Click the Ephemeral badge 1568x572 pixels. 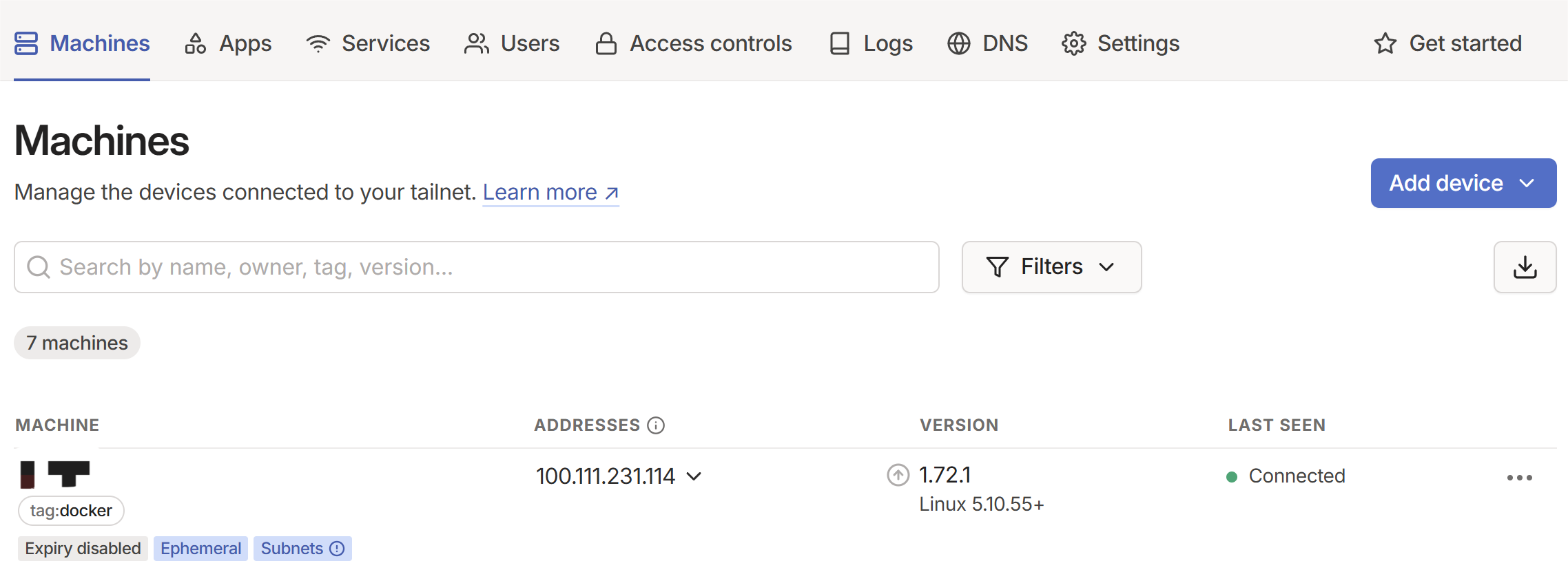pos(200,549)
